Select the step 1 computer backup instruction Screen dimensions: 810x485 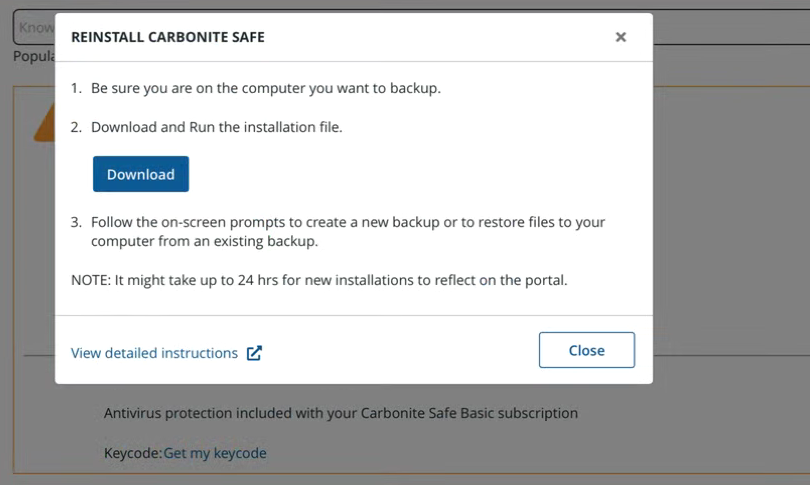pos(265,88)
